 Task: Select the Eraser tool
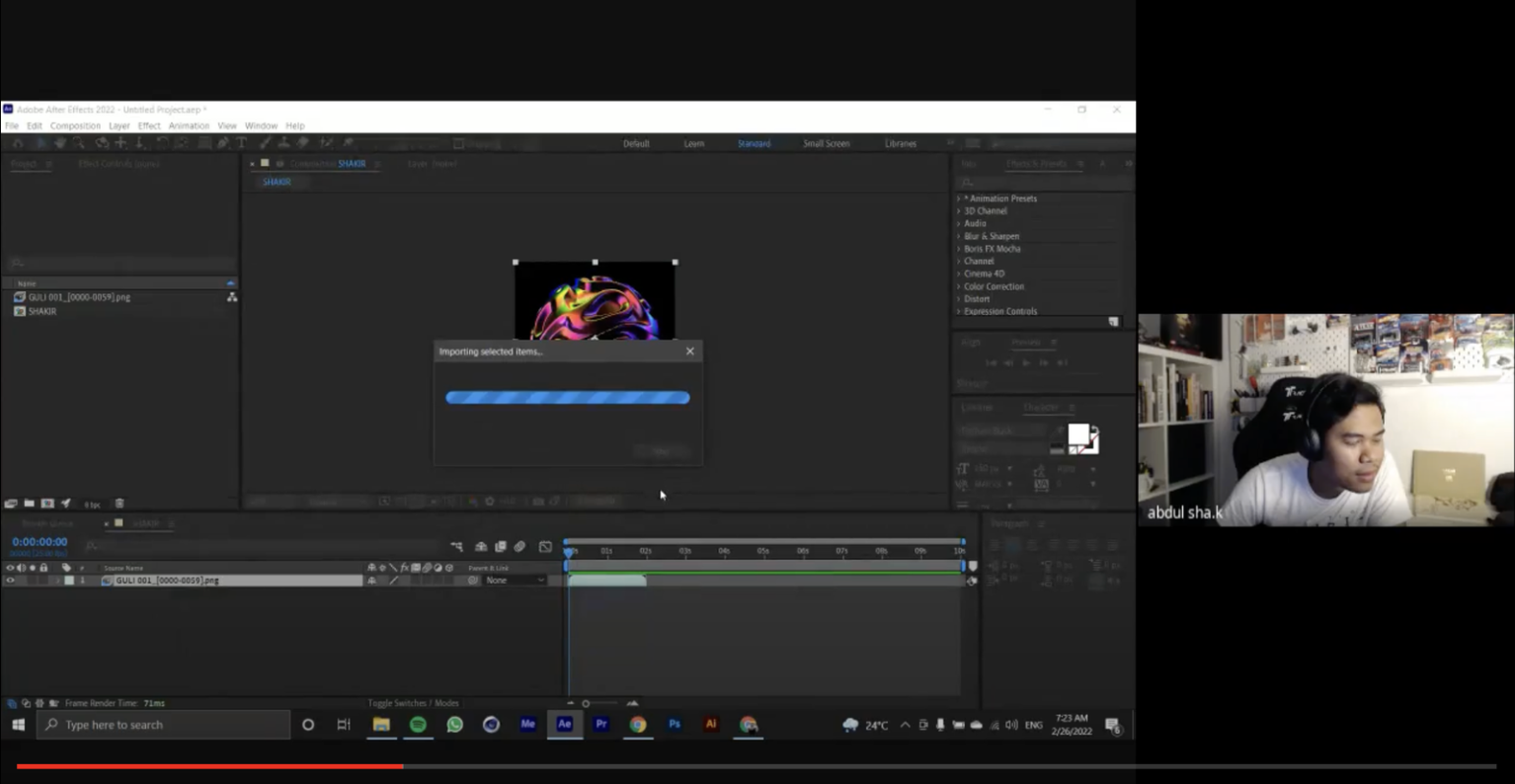tap(302, 143)
